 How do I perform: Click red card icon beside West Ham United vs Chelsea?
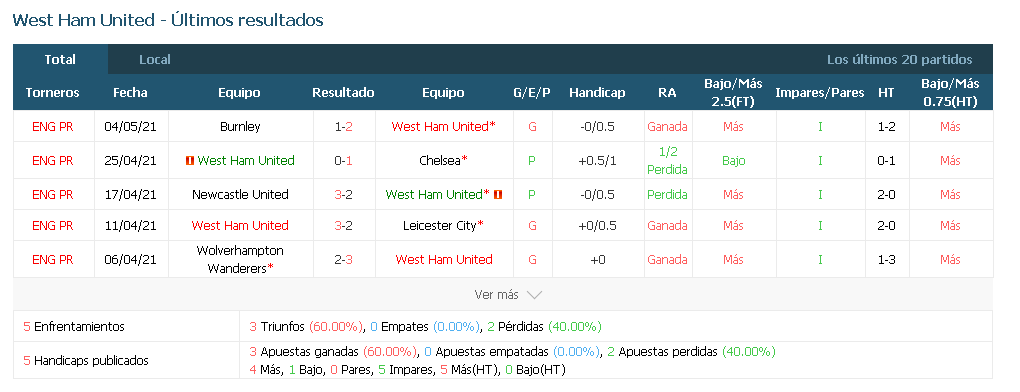tap(190, 161)
